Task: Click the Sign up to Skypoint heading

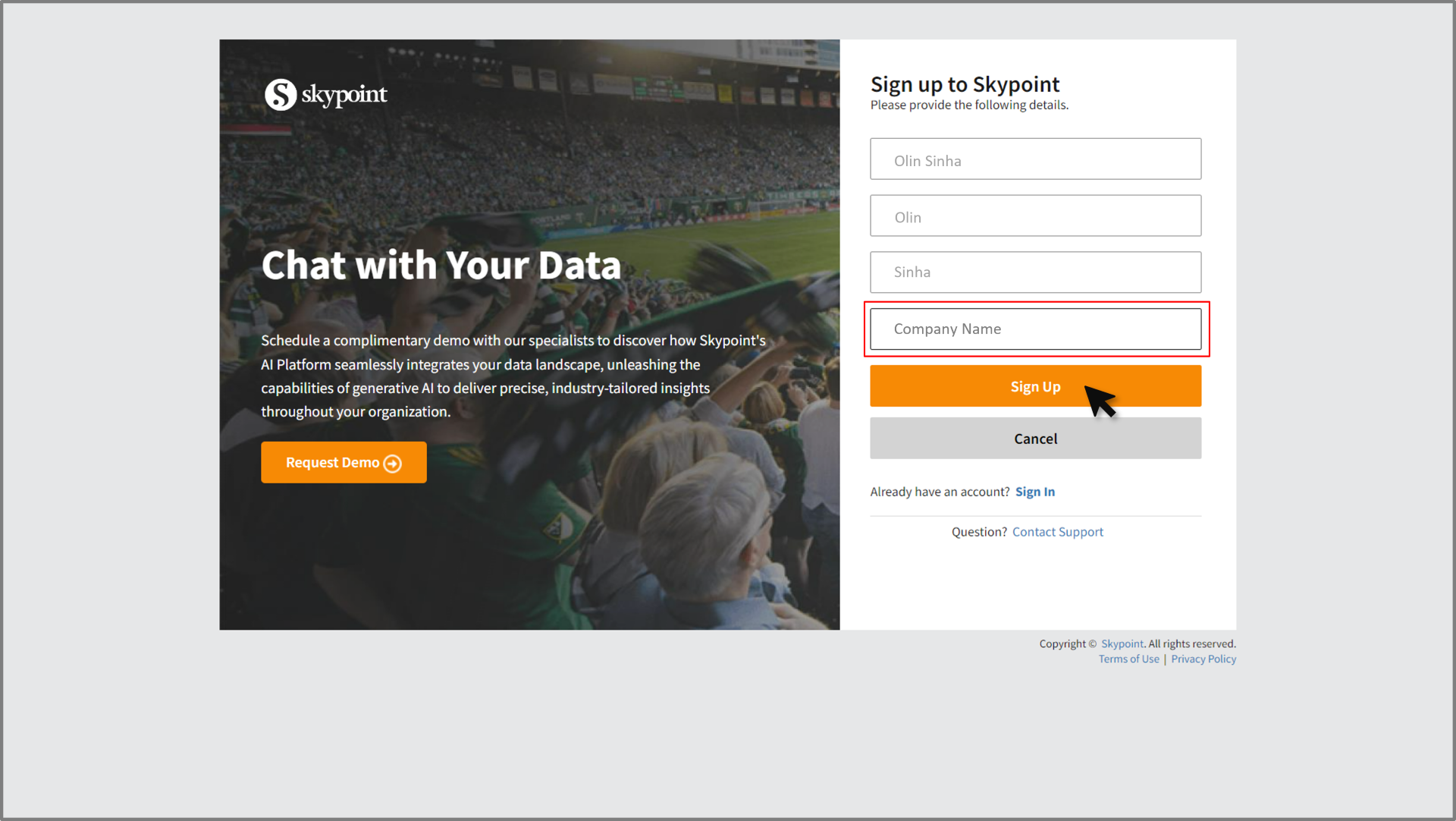Action: [x=965, y=84]
